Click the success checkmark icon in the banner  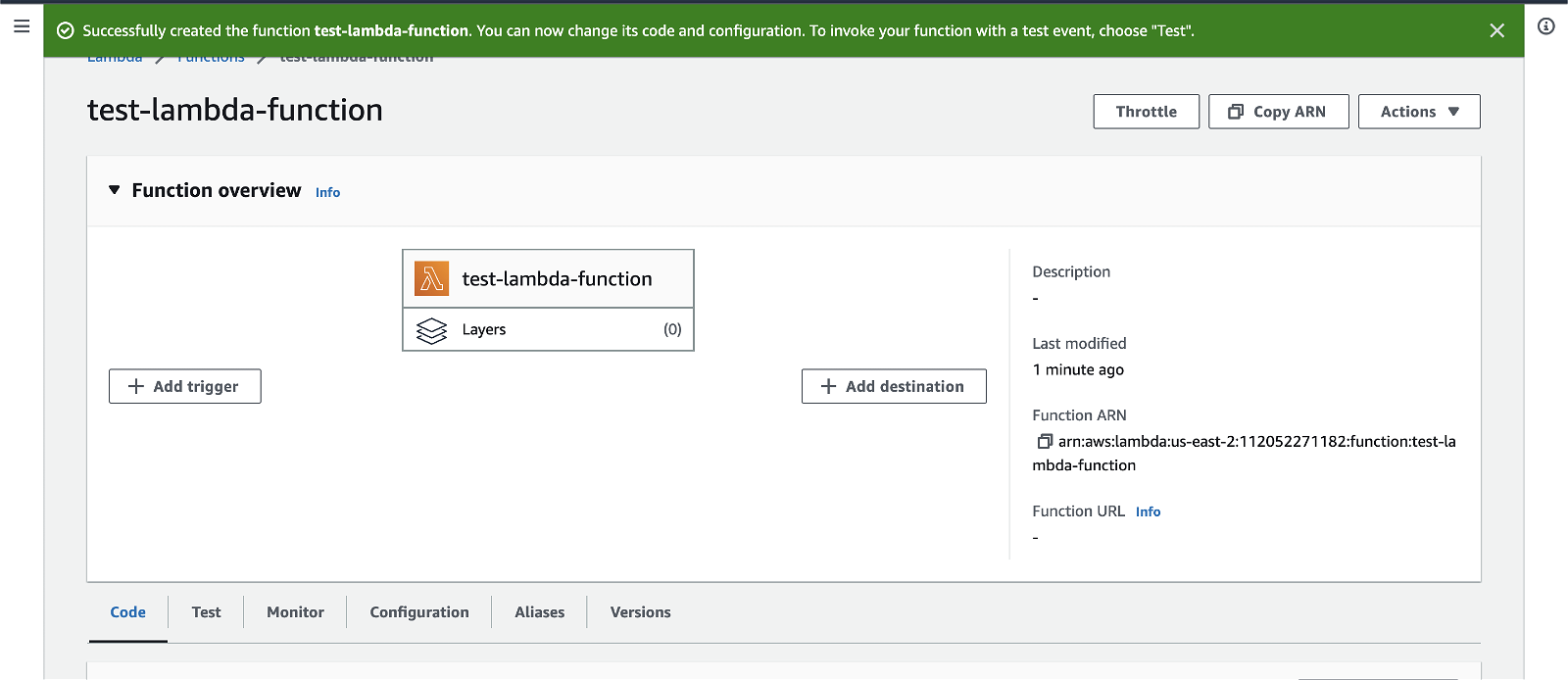point(66,31)
